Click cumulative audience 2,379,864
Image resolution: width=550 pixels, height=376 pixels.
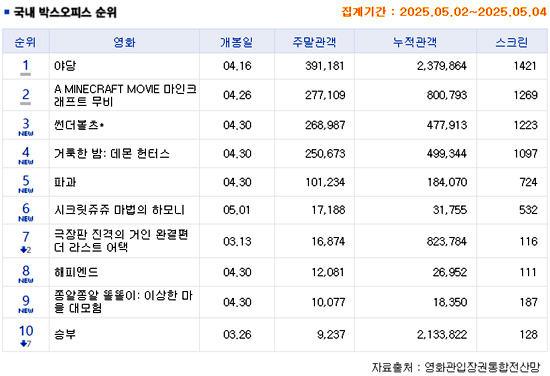442,66
